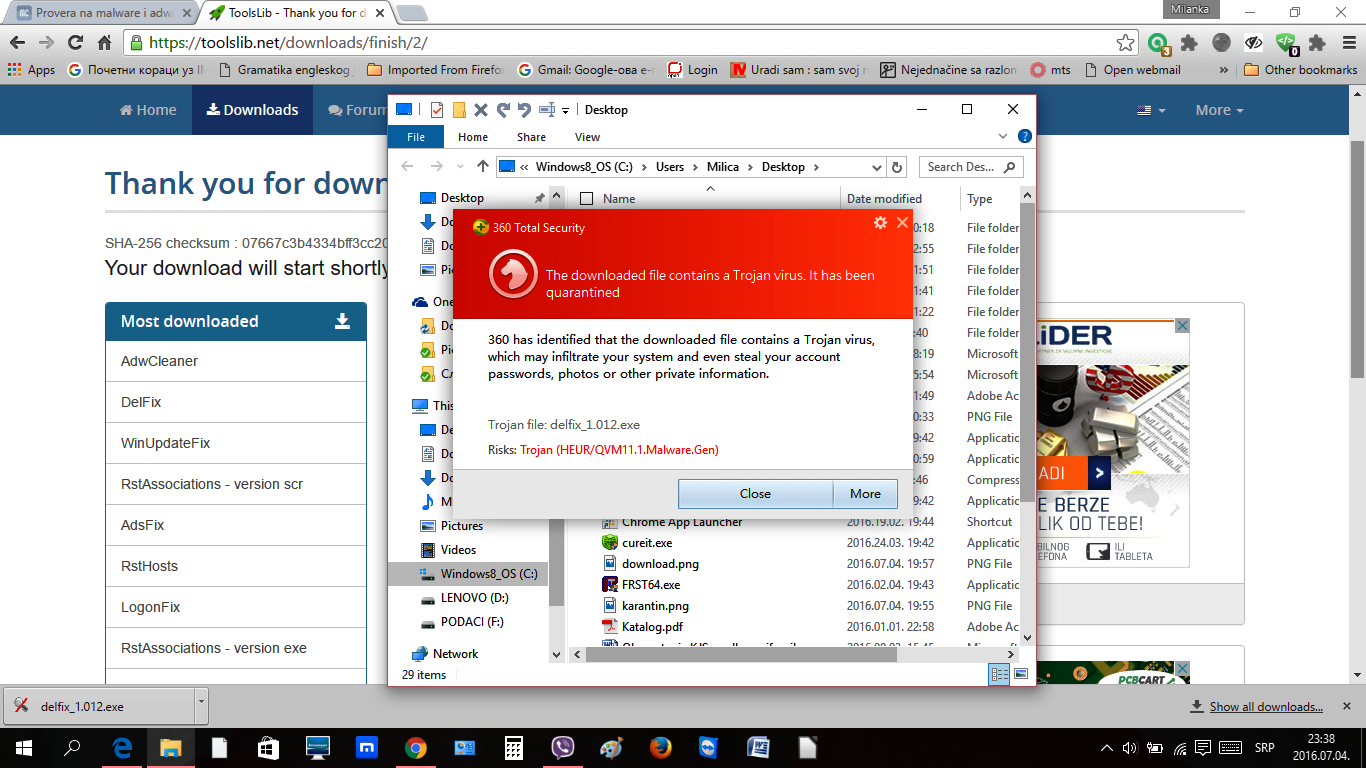Click the crossed-eye extension icon in Chrome

click(1254, 43)
